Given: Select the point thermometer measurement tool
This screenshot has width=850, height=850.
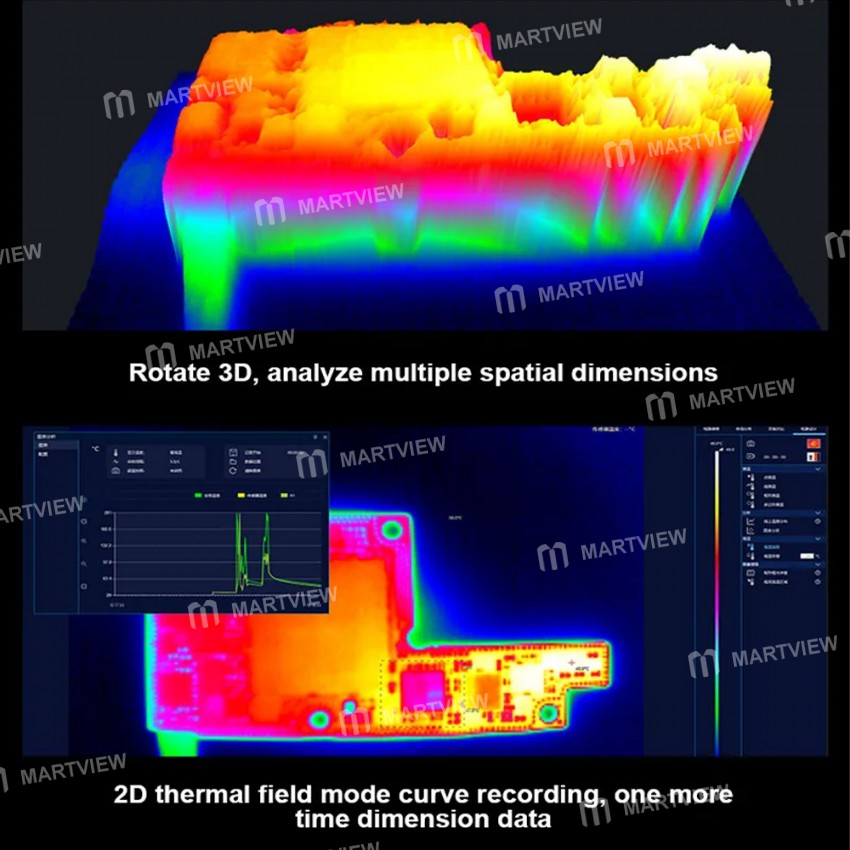Looking at the screenshot, I should click(x=751, y=478).
